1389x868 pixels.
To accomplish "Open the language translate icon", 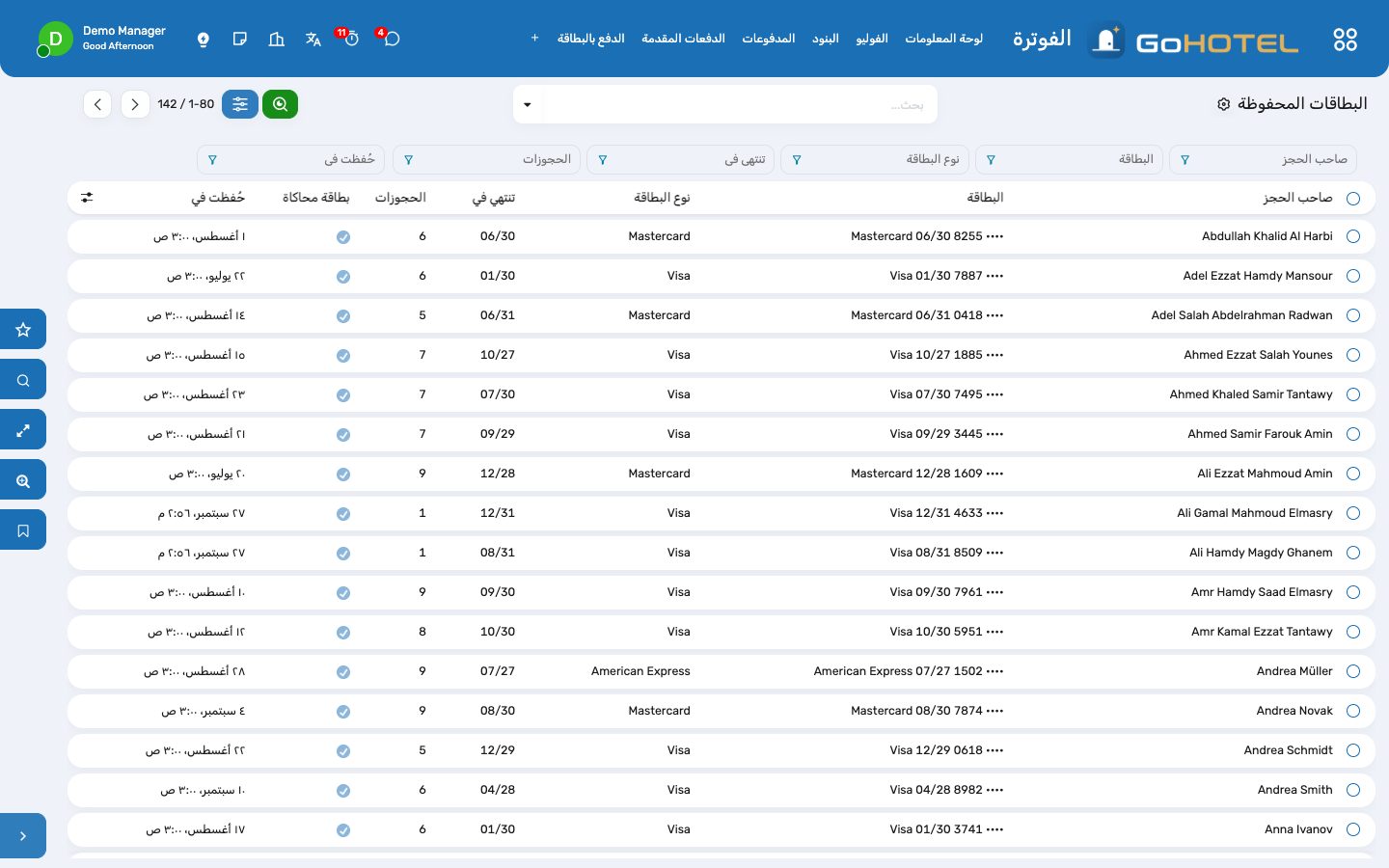I will [313, 40].
